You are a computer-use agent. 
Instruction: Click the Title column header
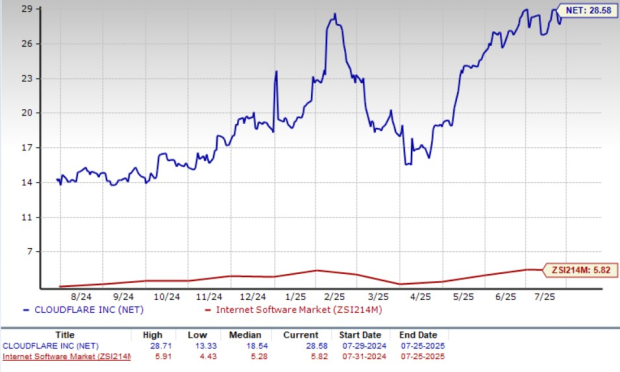(x=65, y=335)
